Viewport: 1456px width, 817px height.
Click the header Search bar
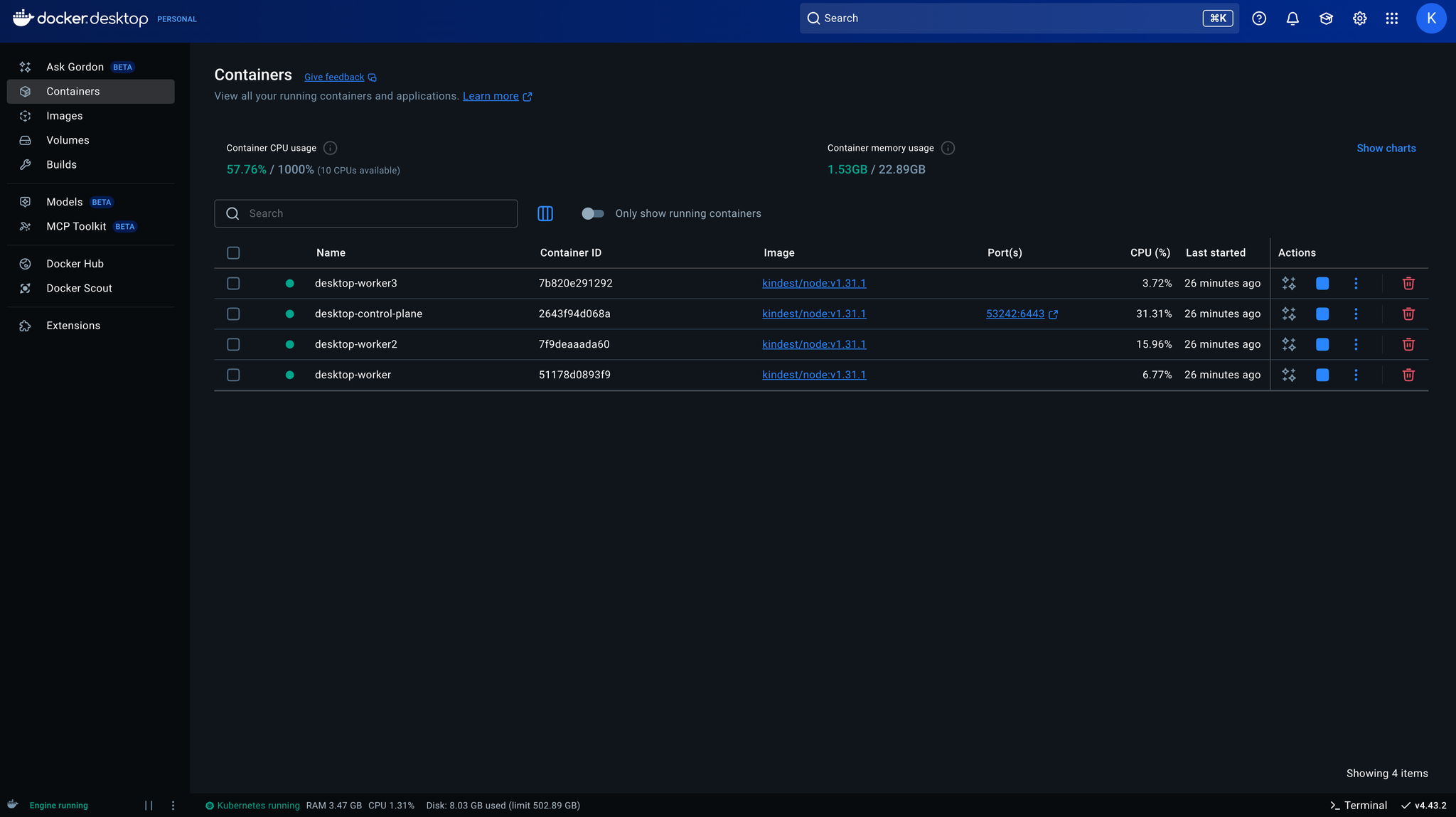point(1019,18)
